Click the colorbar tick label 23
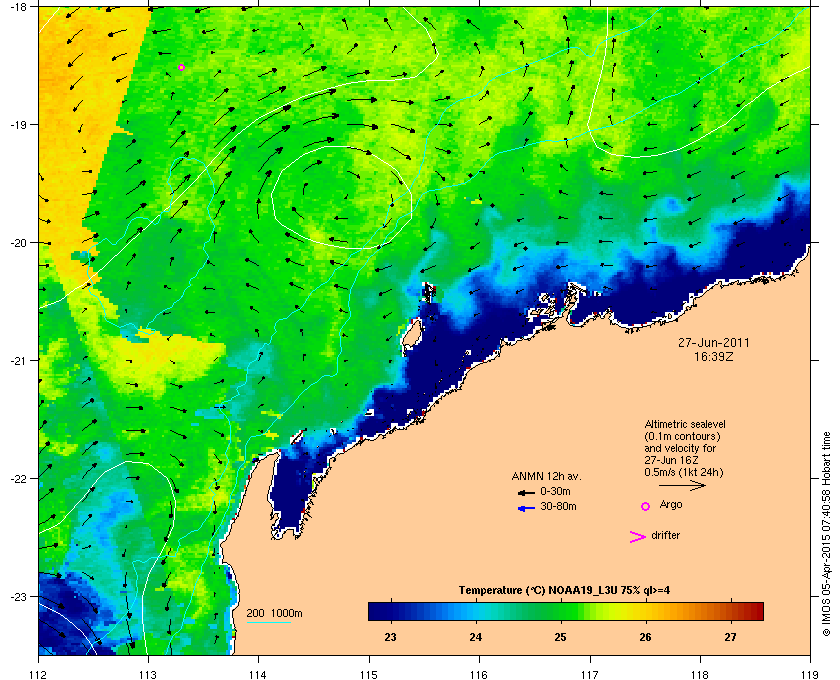This screenshot has width=840, height=680. click(x=391, y=637)
